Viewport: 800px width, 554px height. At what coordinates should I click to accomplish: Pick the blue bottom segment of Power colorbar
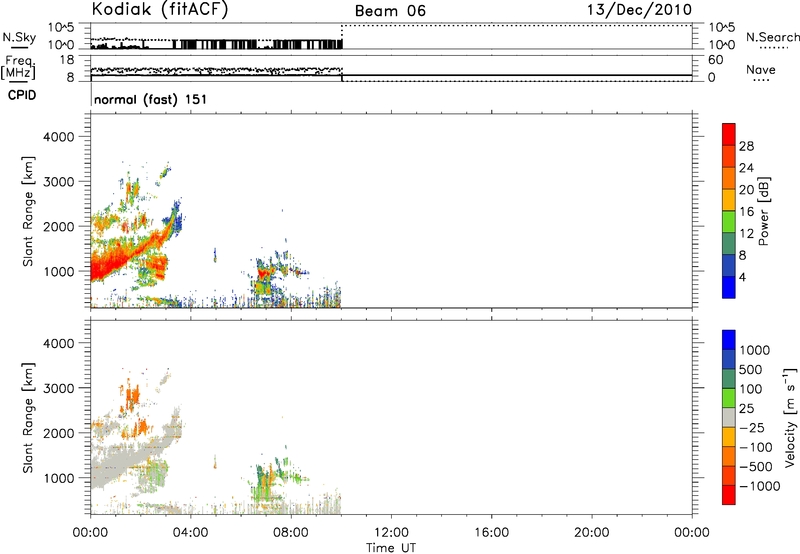(729, 287)
